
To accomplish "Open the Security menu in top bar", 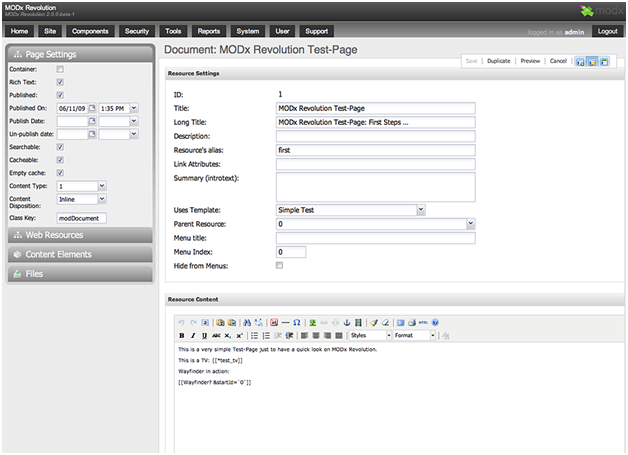I will pyautogui.click(x=136, y=32).
